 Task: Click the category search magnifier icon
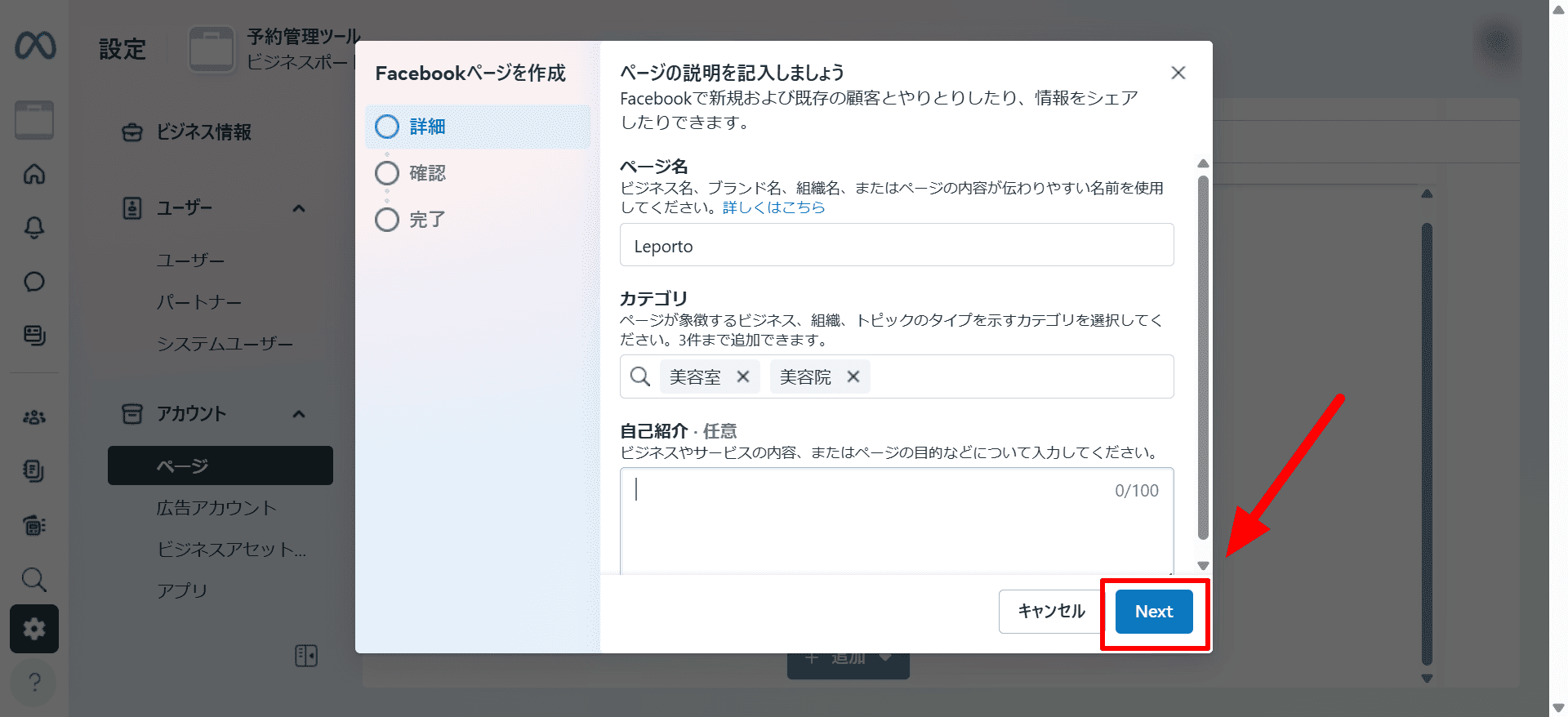[x=640, y=376]
